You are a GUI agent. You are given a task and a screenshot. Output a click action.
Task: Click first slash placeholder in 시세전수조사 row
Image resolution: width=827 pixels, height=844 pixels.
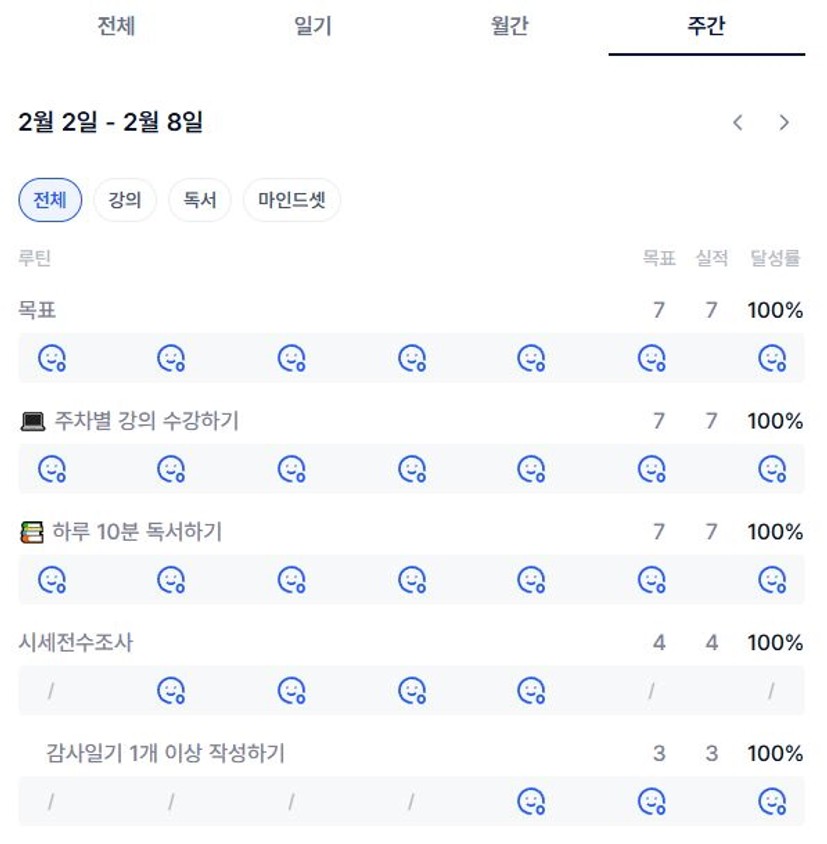click(51, 691)
